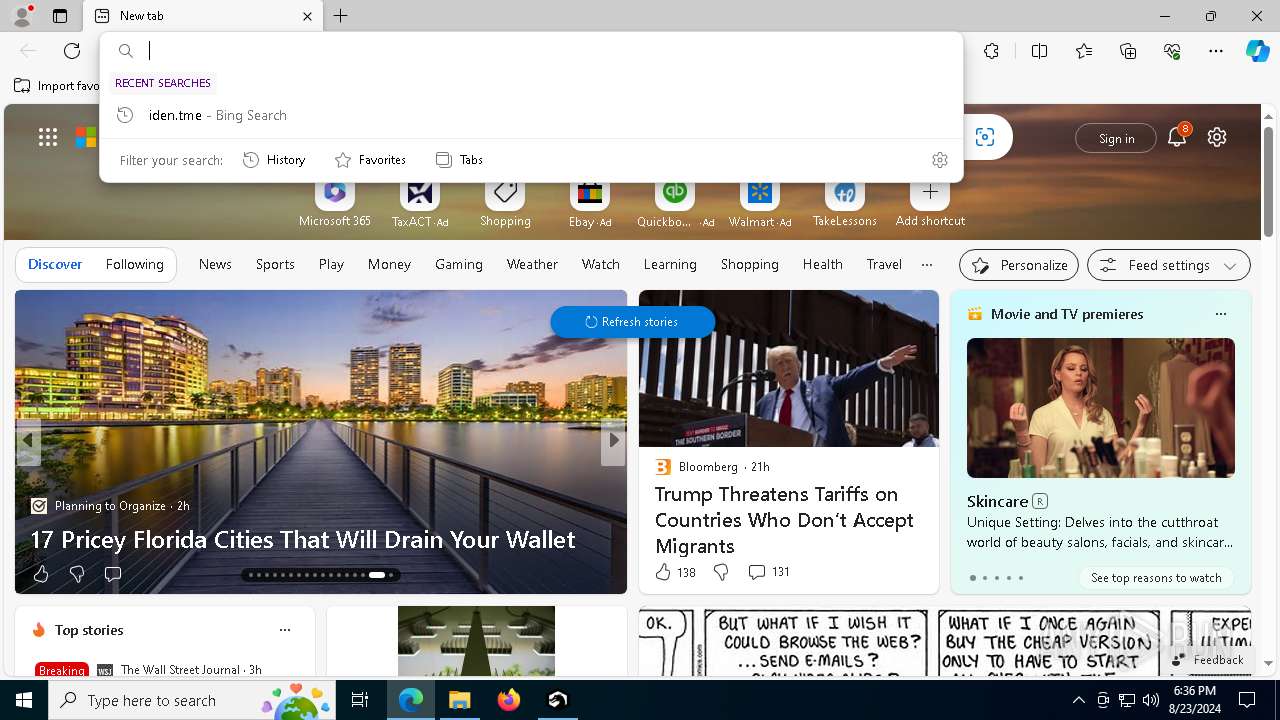Image resolution: width=1280 pixels, height=720 pixels.
Task: Like the Trump Tariffs story
Action: coord(675,572)
